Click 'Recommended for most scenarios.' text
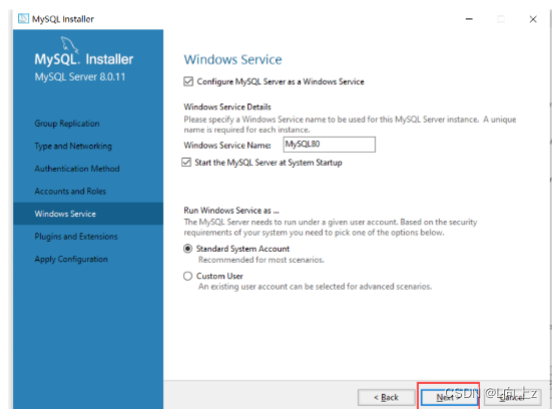 click(261, 260)
